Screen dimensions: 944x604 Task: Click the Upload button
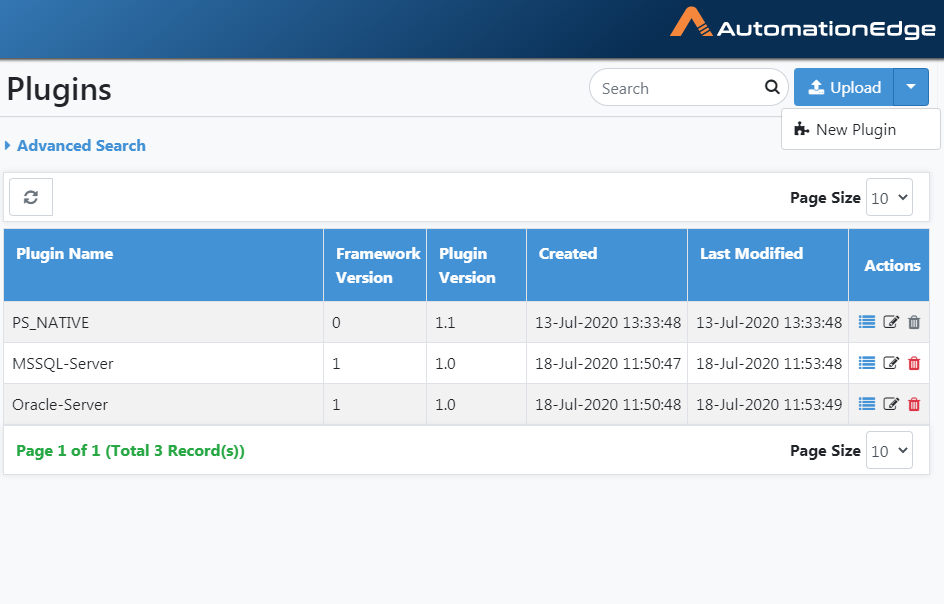[844, 87]
